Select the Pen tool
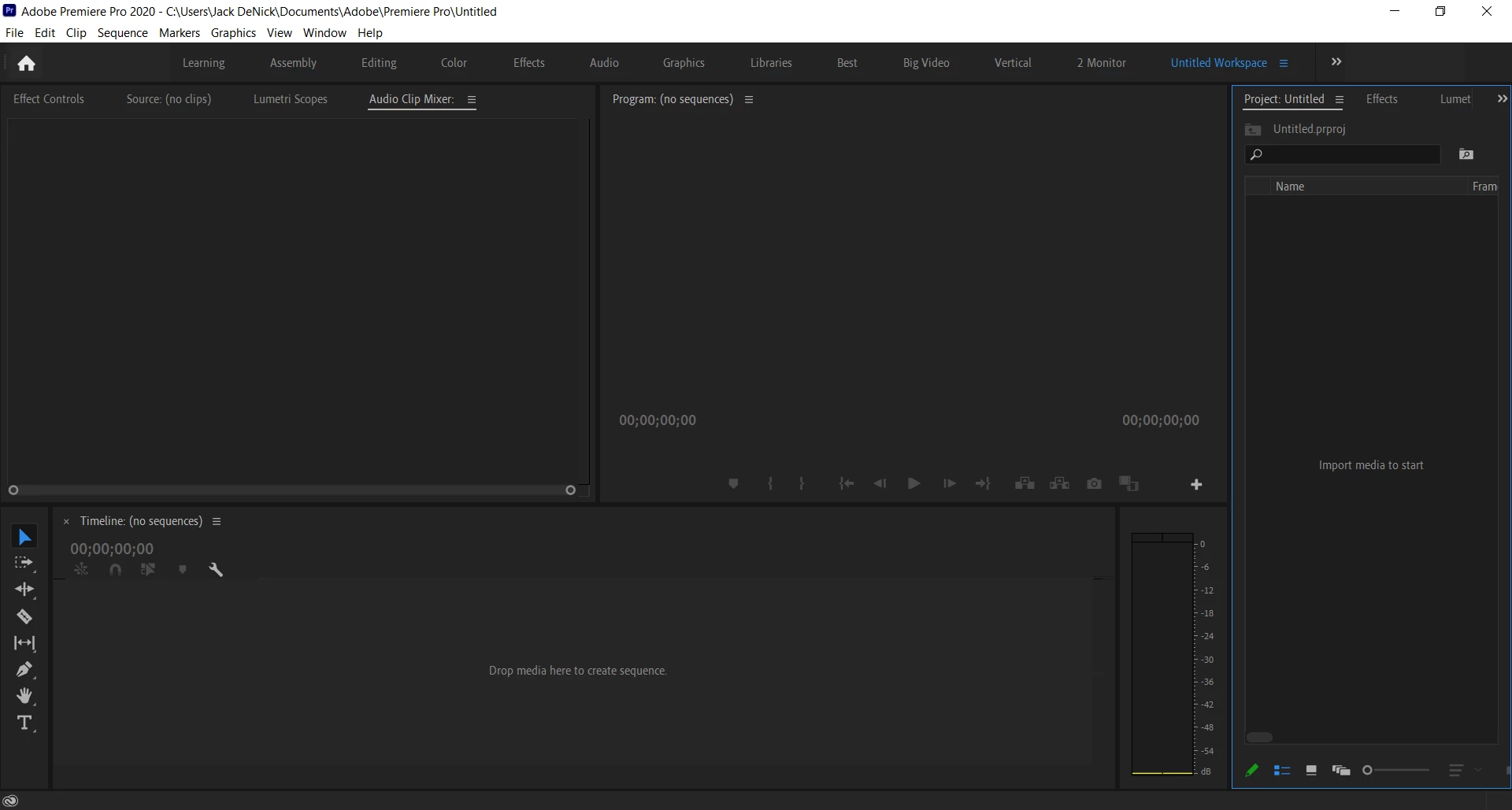Screen dimensions: 1512x810 (24, 670)
